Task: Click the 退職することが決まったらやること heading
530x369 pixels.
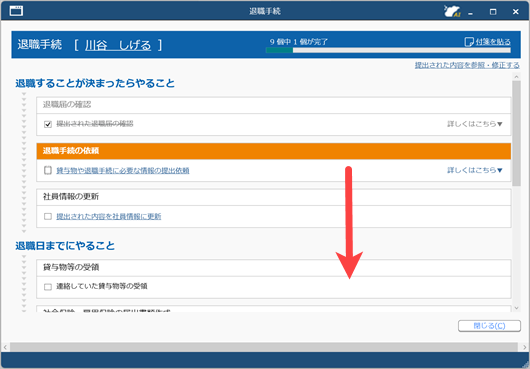Action: click(95, 83)
